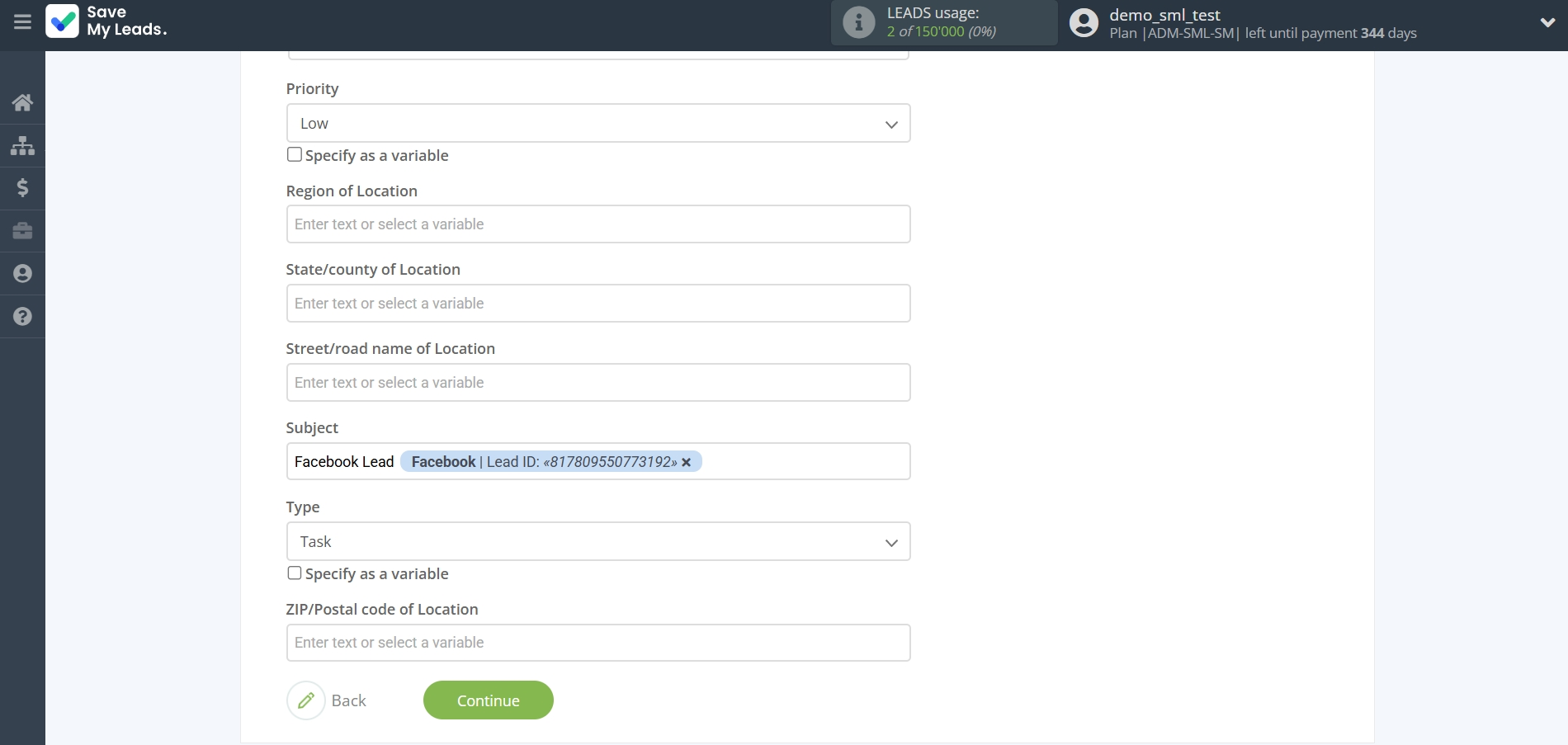Click the LEADS usage info icon

pyautogui.click(x=858, y=22)
